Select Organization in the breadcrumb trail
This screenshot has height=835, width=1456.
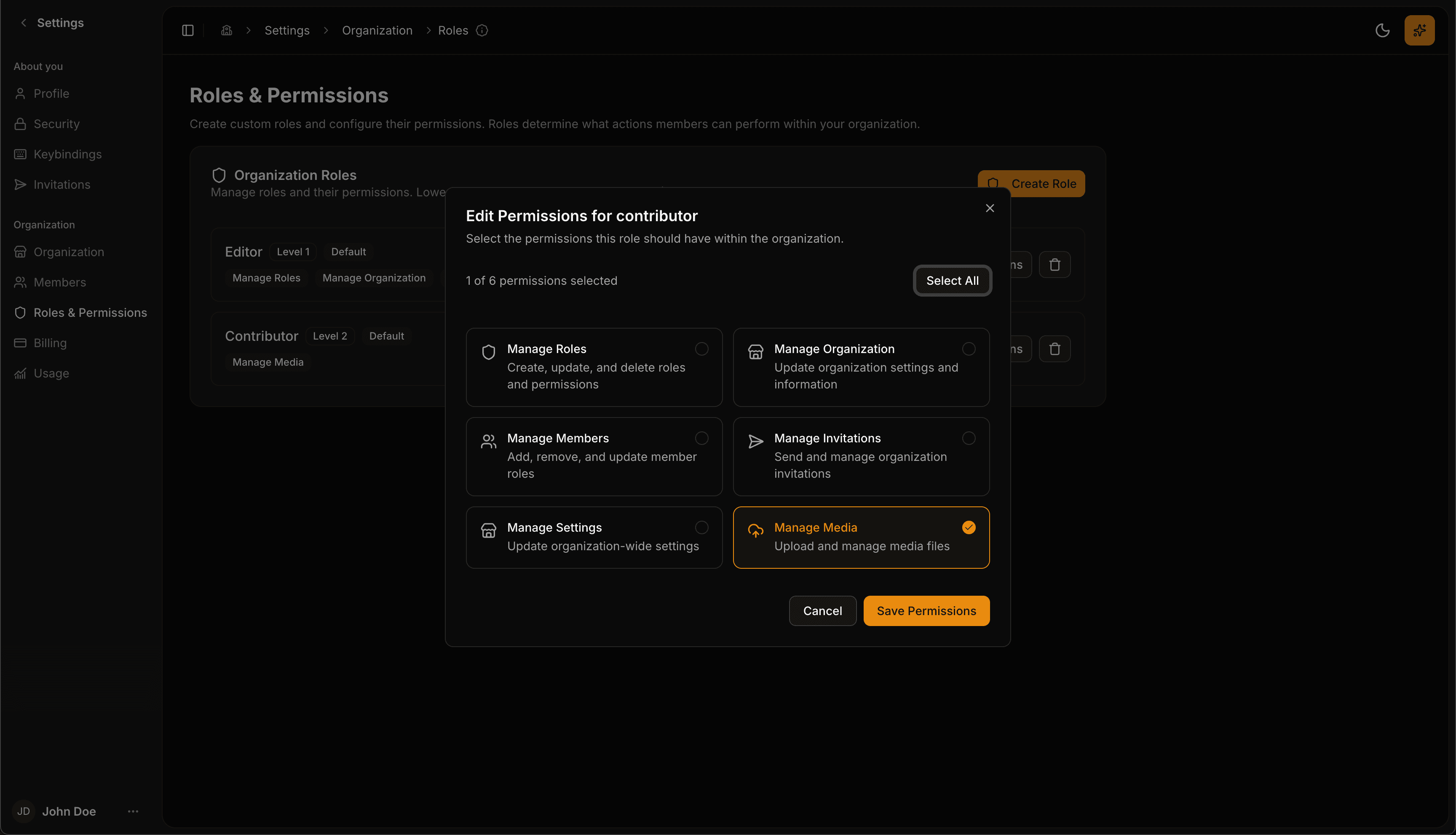[x=377, y=30]
